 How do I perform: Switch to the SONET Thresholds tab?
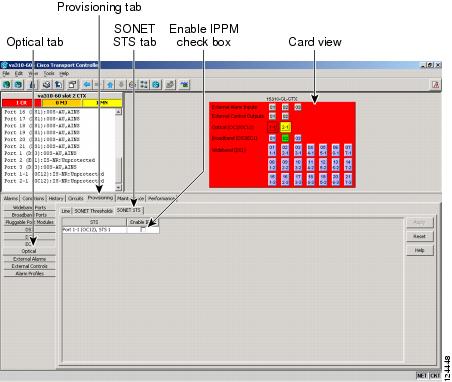(93, 211)
